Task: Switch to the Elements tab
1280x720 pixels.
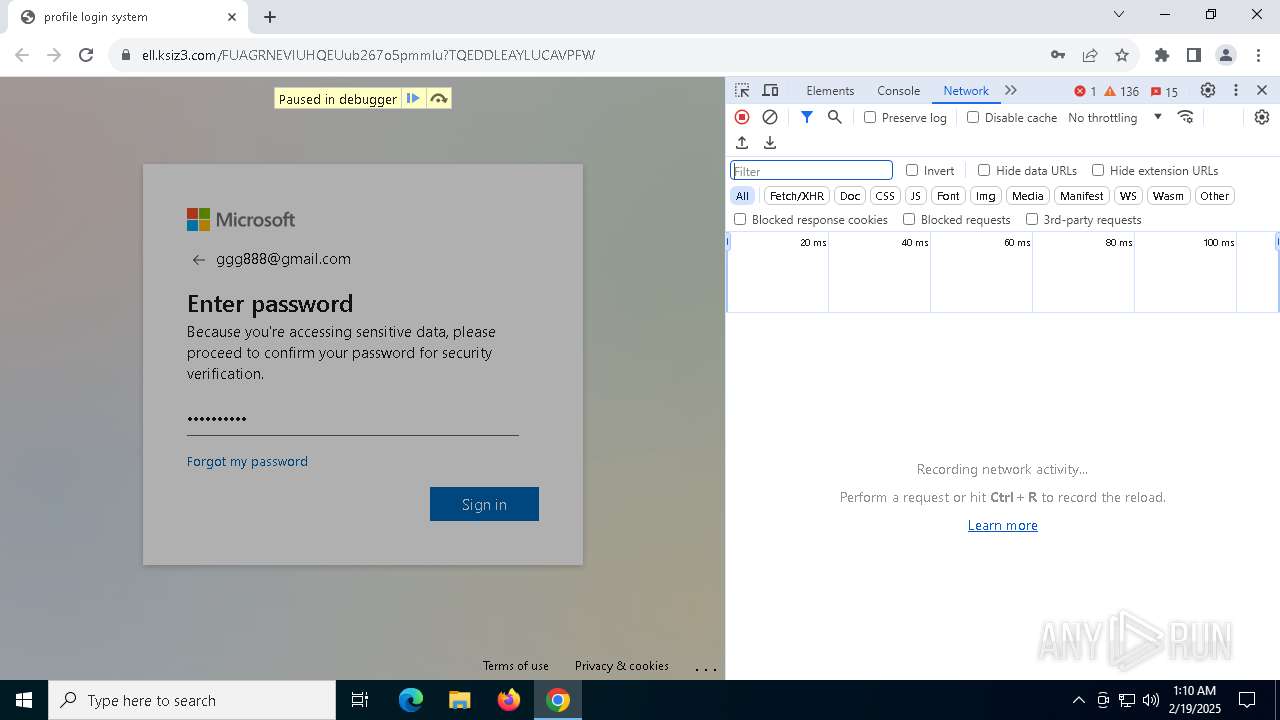Action: (830, 90)
